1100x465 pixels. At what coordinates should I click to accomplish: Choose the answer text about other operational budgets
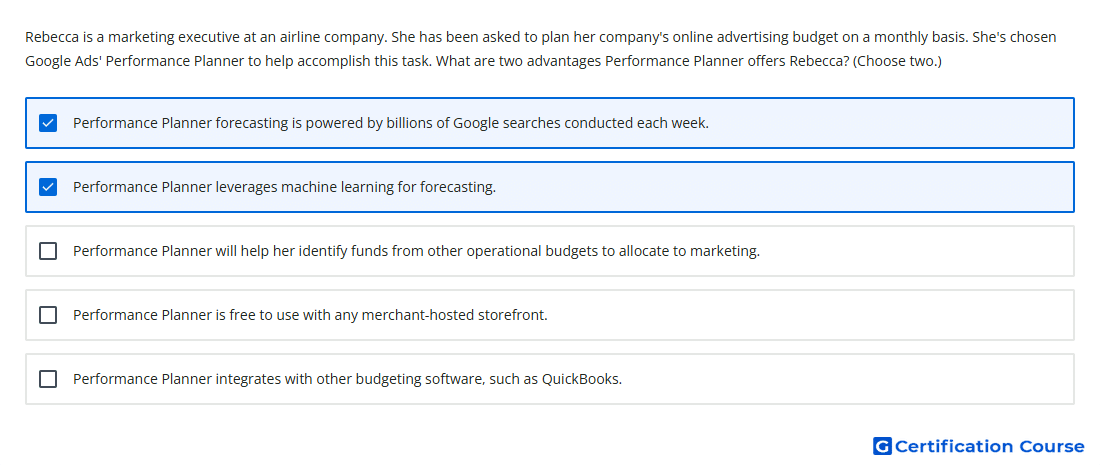416,251
